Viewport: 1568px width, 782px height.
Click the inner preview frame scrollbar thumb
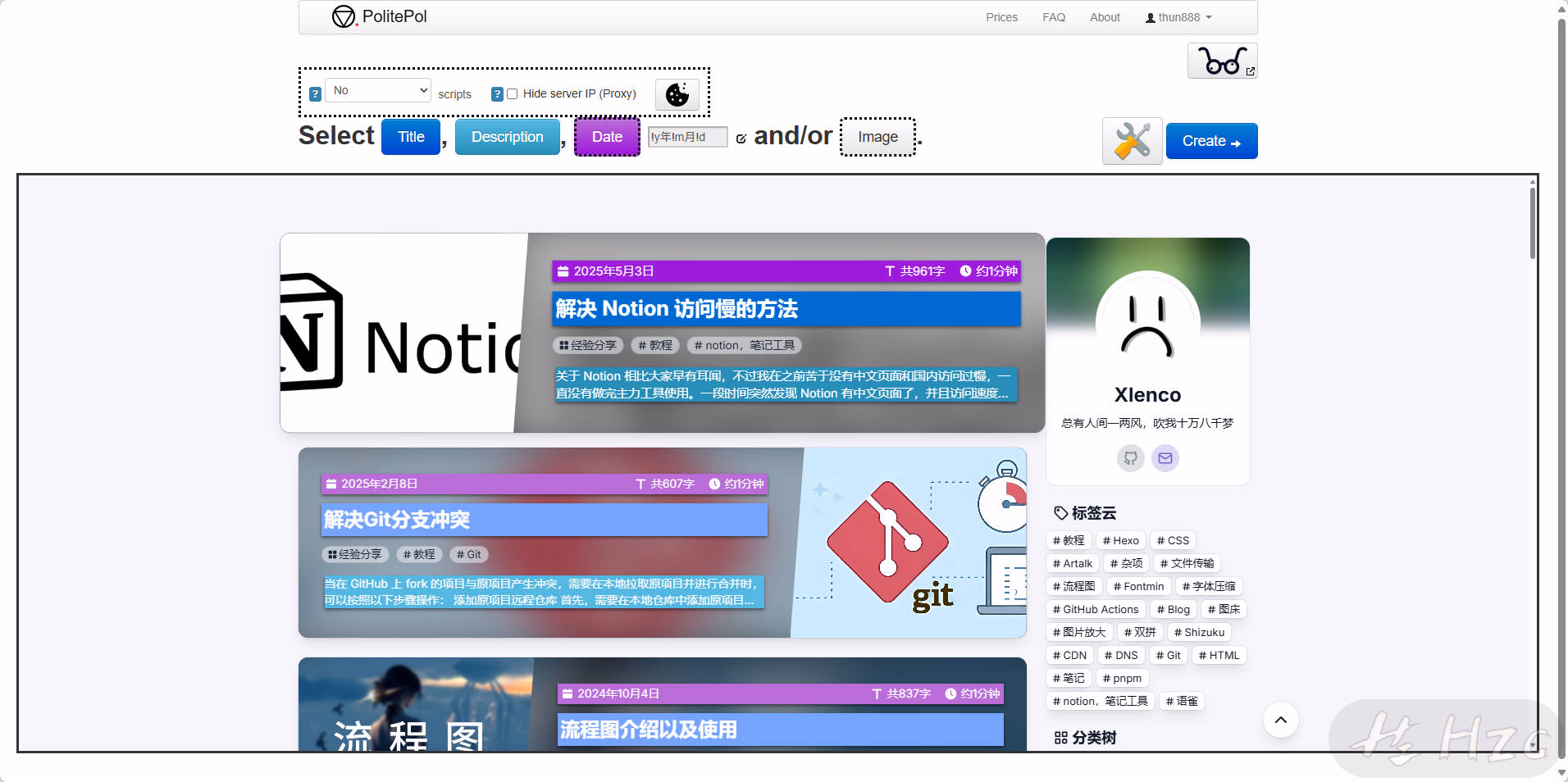[x=1532, y=224]
